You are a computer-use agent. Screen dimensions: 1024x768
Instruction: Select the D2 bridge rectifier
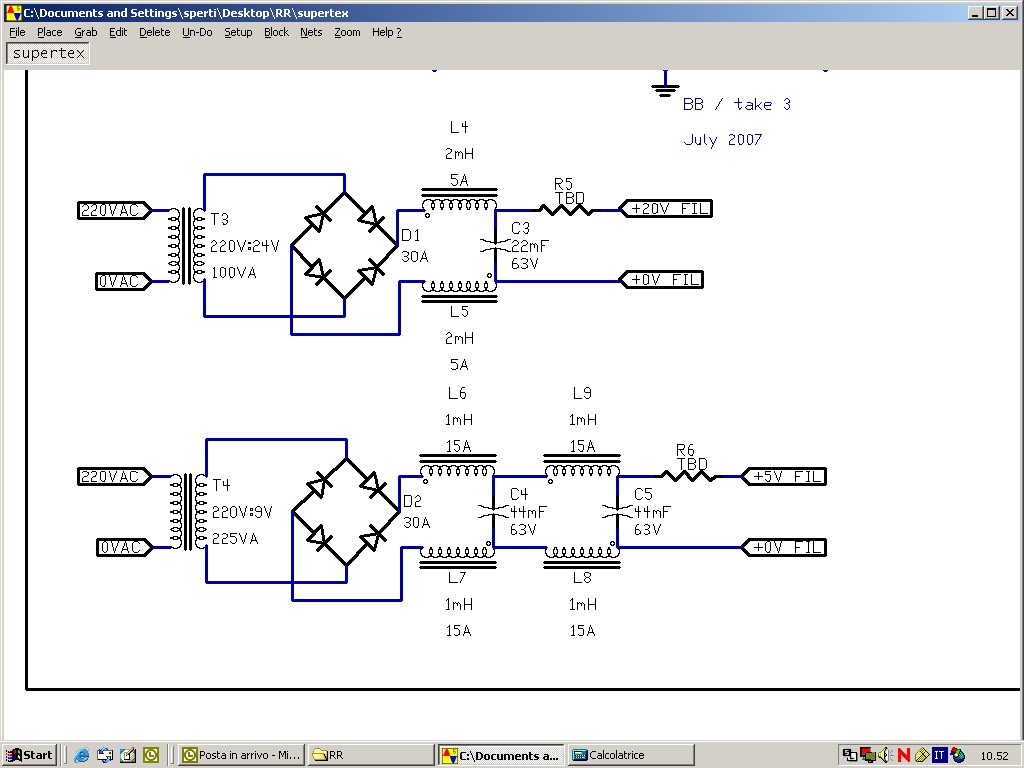tap(346, 511)
